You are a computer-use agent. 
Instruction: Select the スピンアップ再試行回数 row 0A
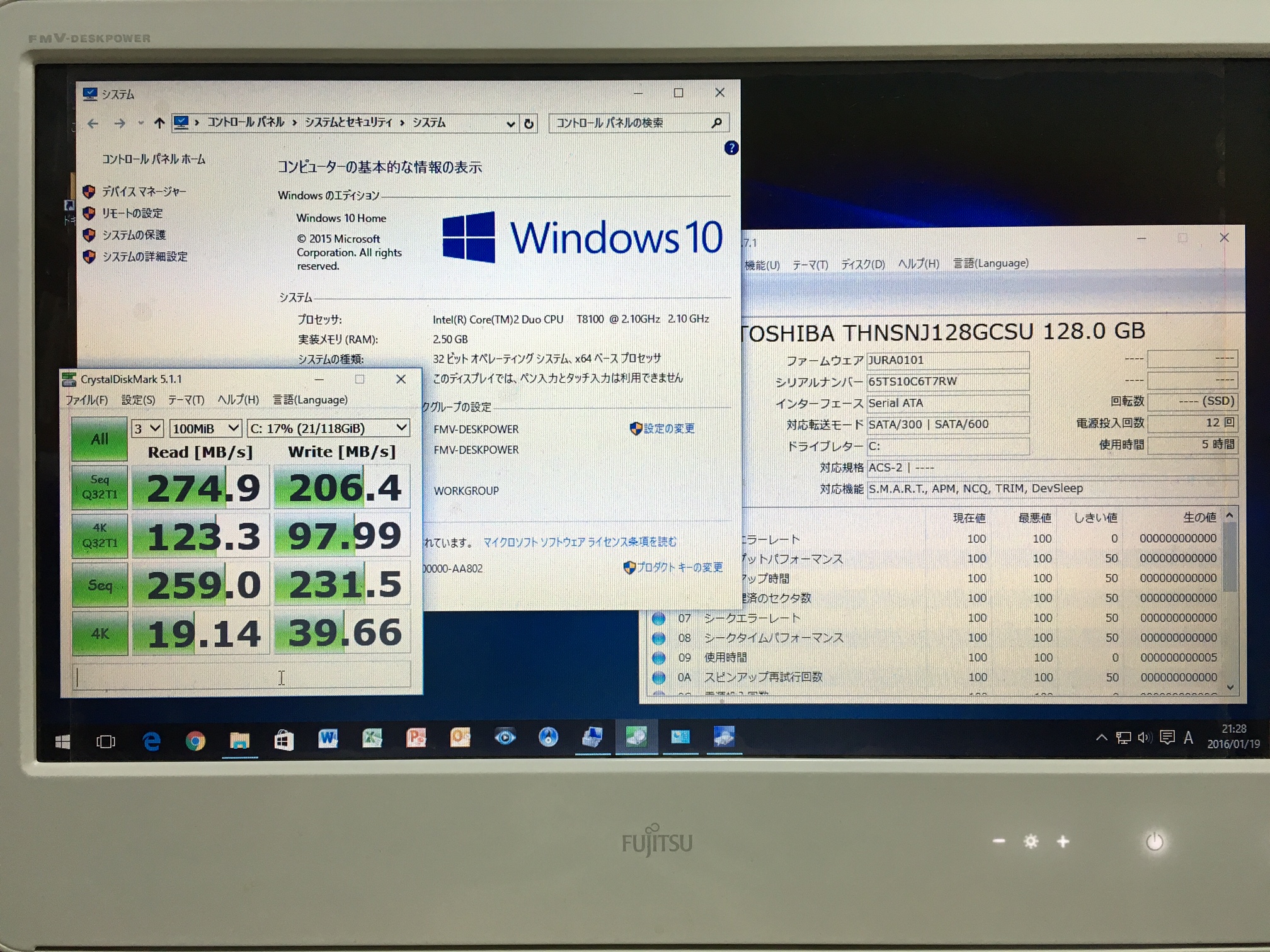coord(934,677)
